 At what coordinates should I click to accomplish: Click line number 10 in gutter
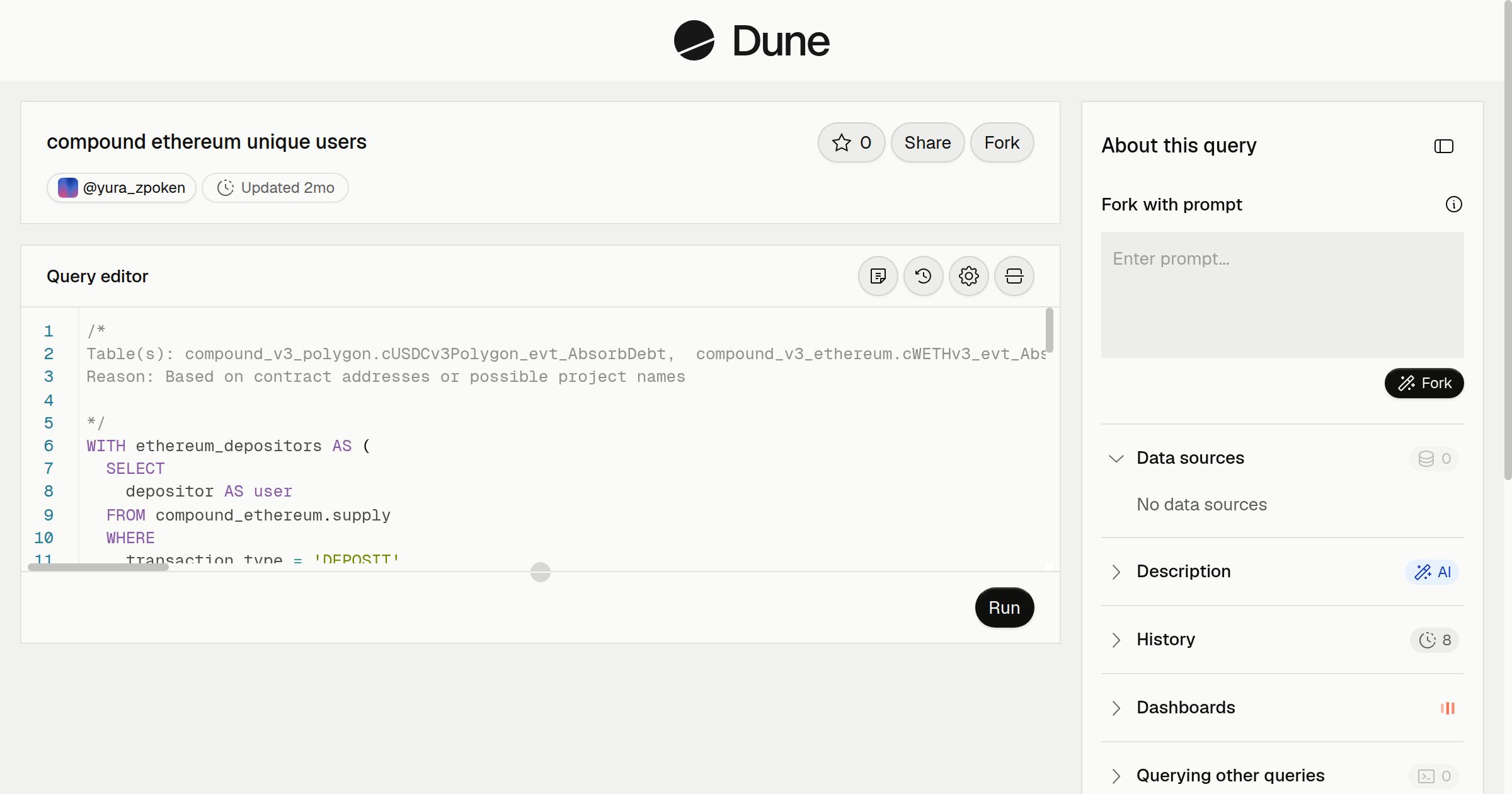(43, 538)
